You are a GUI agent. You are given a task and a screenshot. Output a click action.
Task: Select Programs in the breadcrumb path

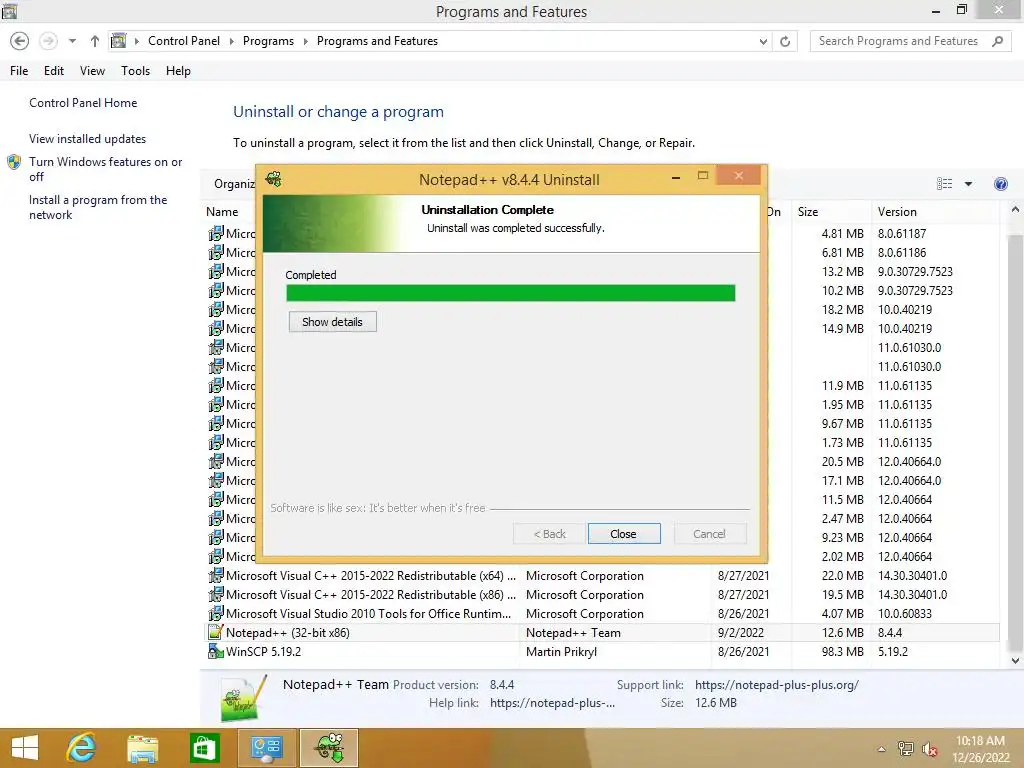point(268,40)
